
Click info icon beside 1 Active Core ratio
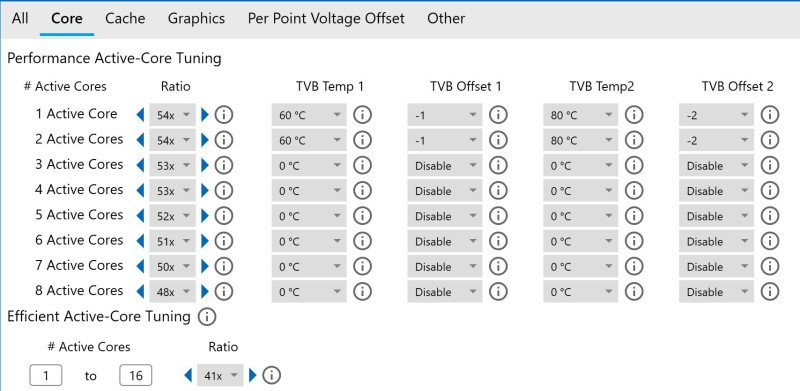click(x=223, y=115)
